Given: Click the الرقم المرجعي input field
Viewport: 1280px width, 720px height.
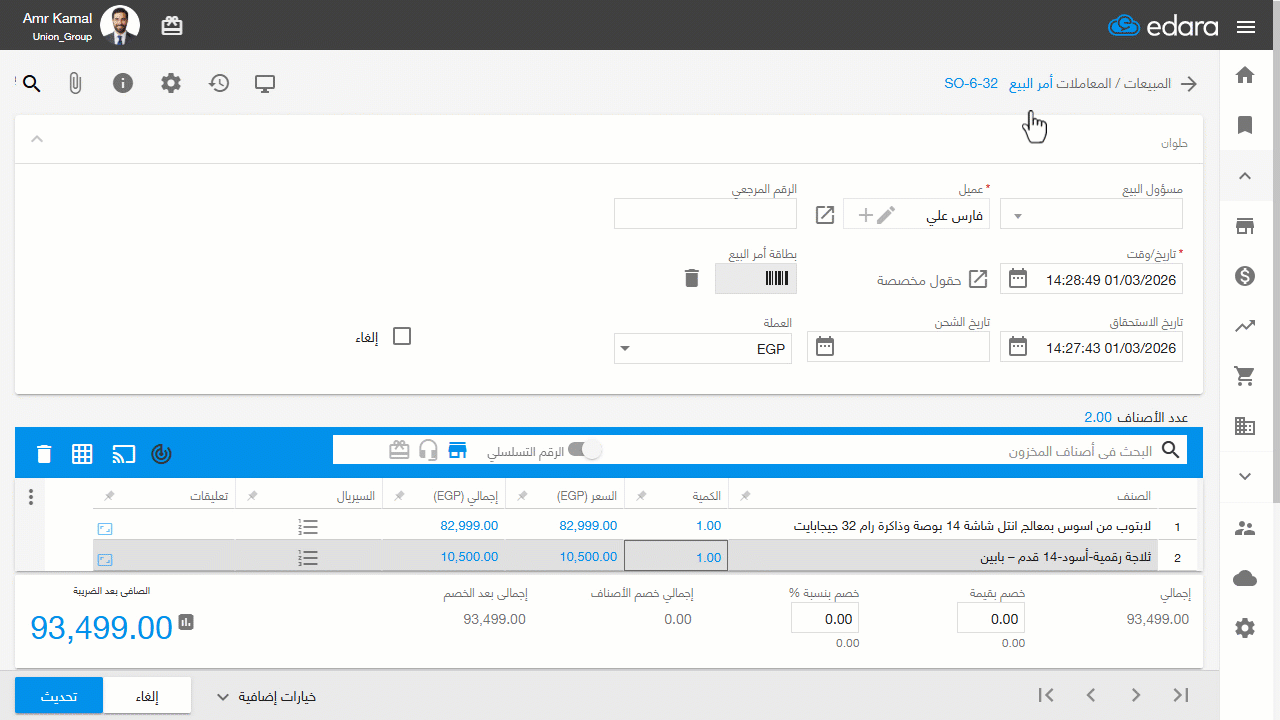Looking at the screenshot, I should (705, 214).
